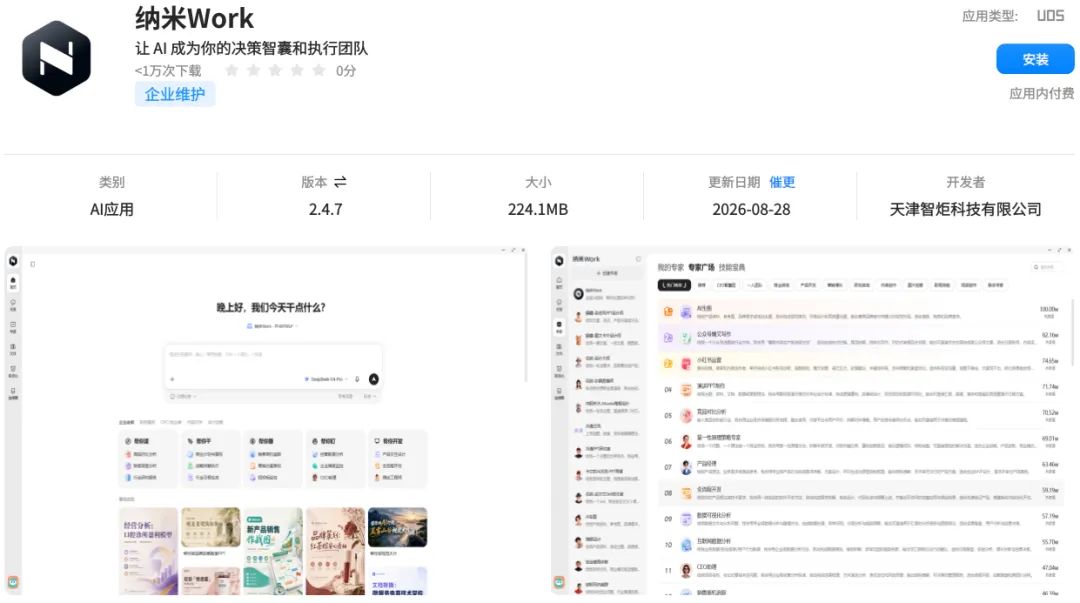Click the tagline 让 AI 成为你的决策智囊和执行团队
The width and height of the screenshot is (1080, 603).
[251, 48]
